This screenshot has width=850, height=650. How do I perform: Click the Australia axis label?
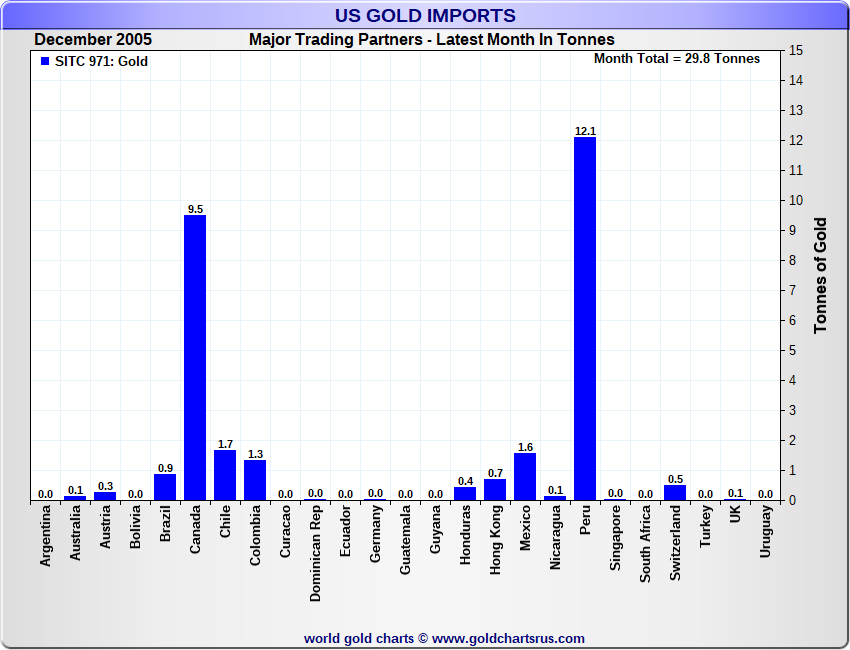coord(75,533)
